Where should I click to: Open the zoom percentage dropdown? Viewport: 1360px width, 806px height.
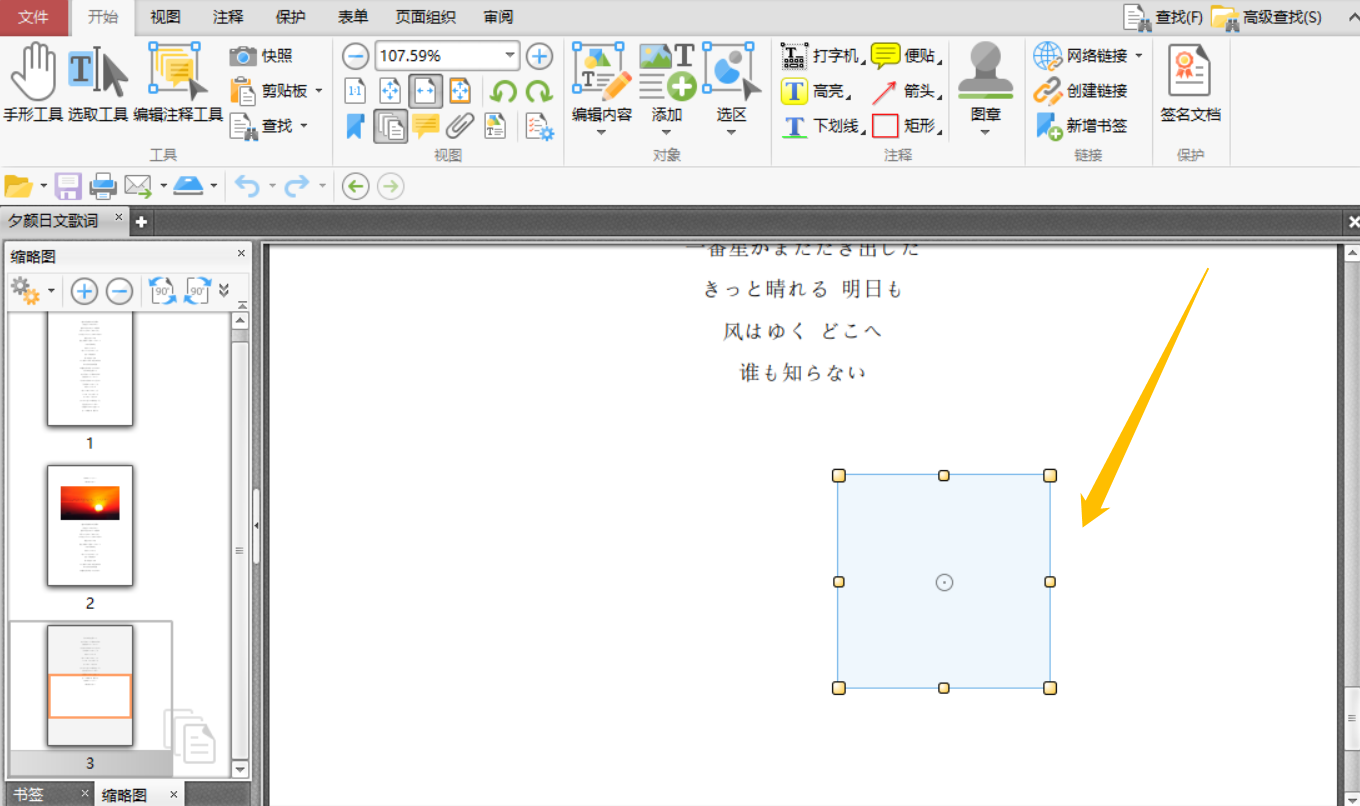point(509,55)
